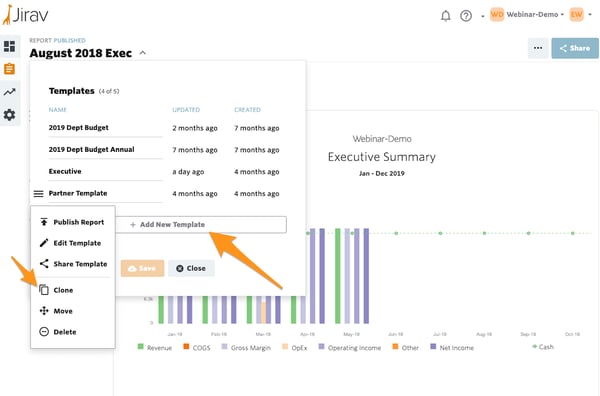
Task: Open the Partner Template row
Action: 78,193
